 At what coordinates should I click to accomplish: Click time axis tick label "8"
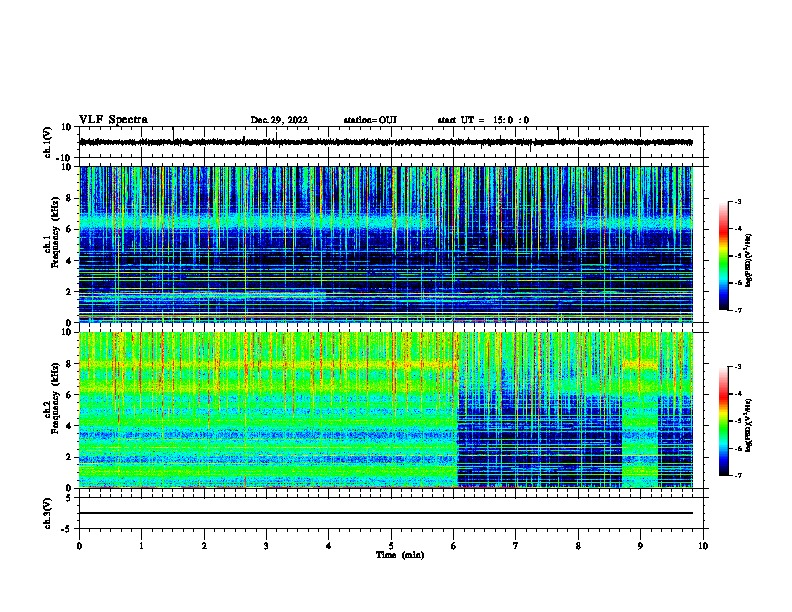(x=578, y=546)
